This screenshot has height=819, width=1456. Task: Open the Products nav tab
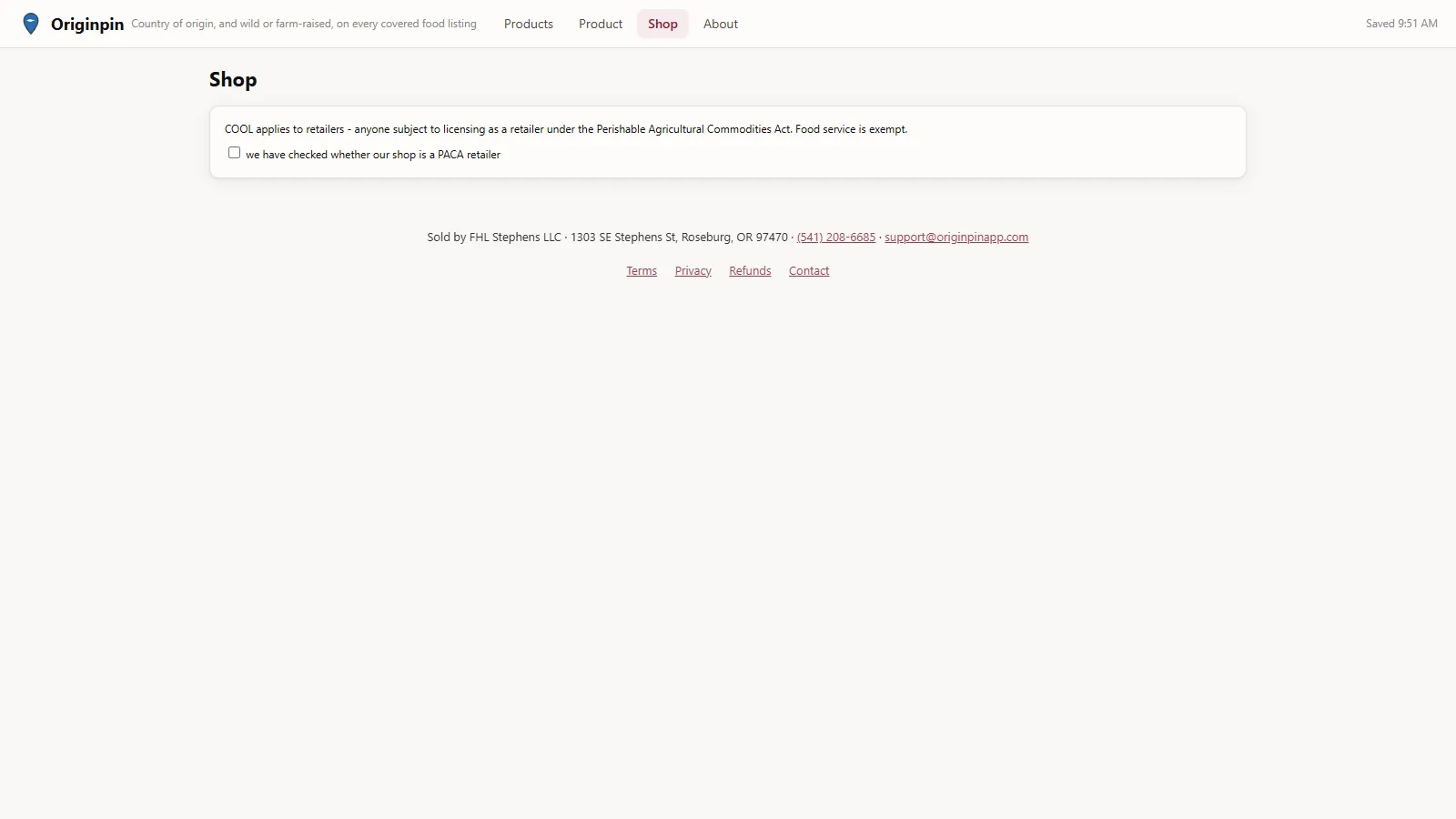[x=529, y=24]
